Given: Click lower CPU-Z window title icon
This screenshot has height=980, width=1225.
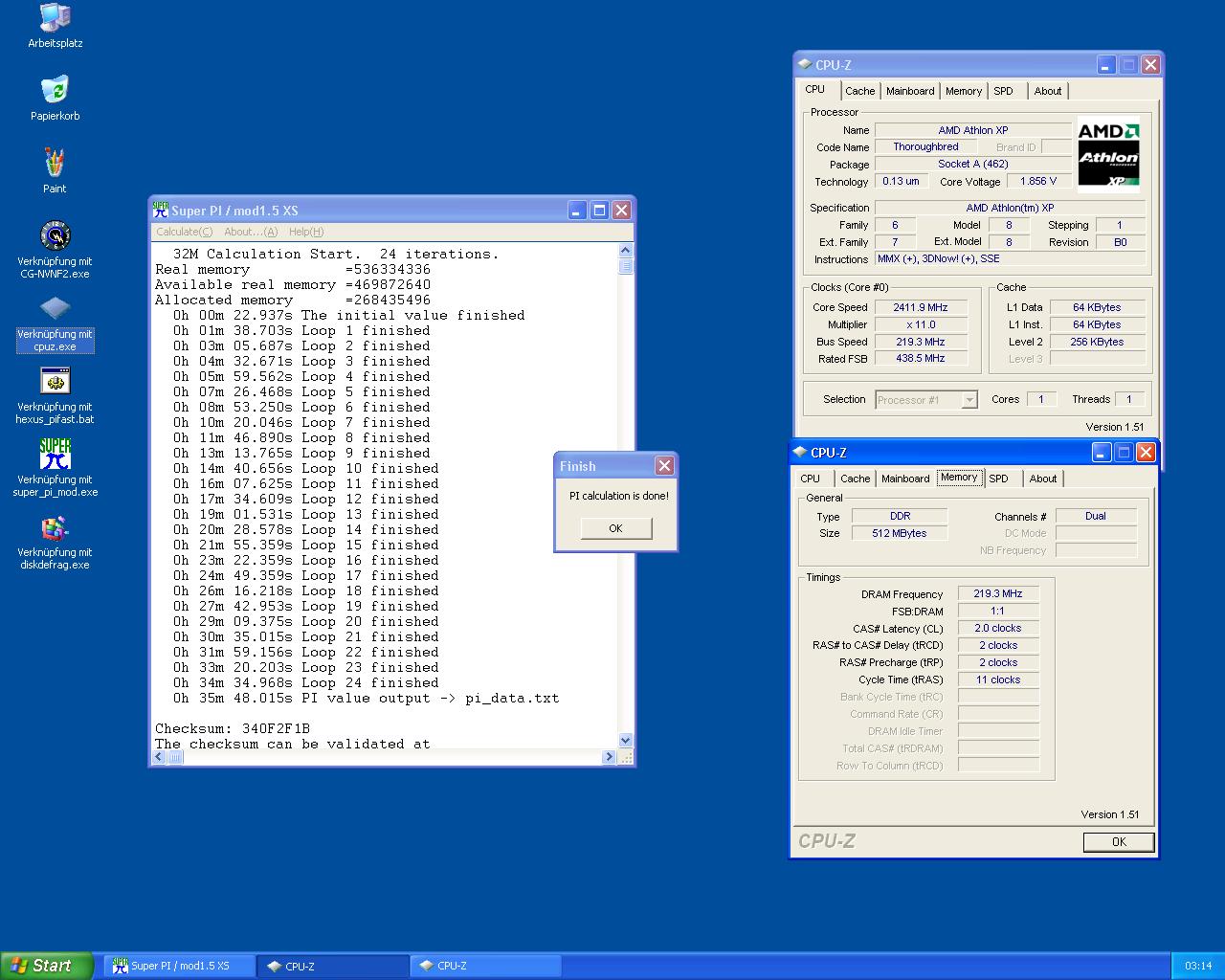Looking at the screenshot, I should pos(800,452).
